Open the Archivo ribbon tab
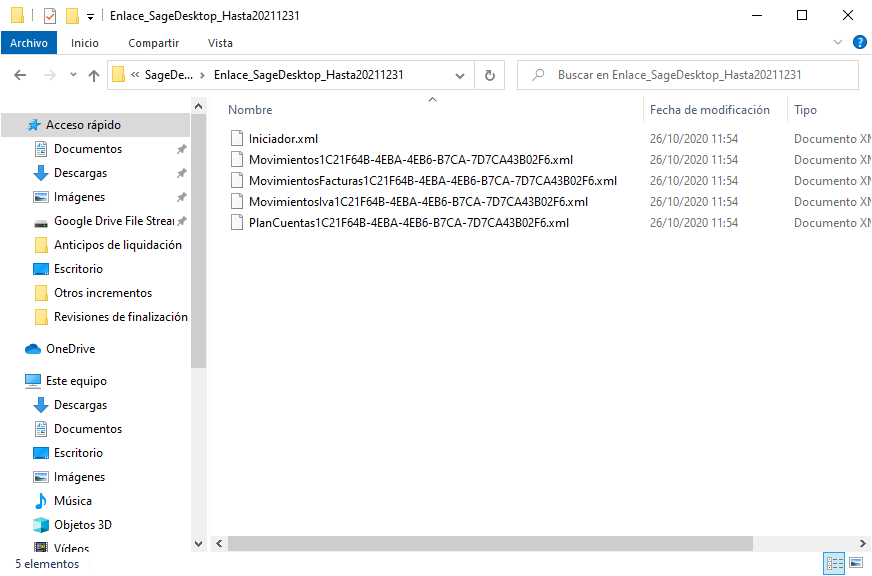The width and height of the screenshot is (872, 576). click(29, 43)
